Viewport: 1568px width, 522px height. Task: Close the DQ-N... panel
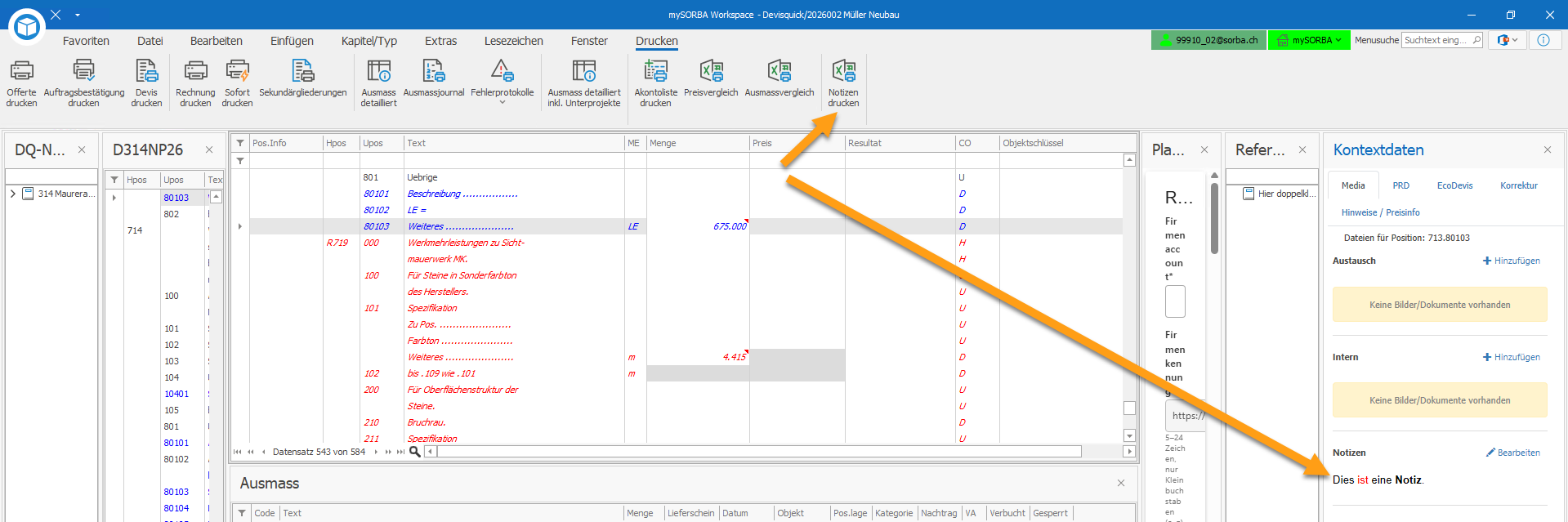[x=82, y=149]
